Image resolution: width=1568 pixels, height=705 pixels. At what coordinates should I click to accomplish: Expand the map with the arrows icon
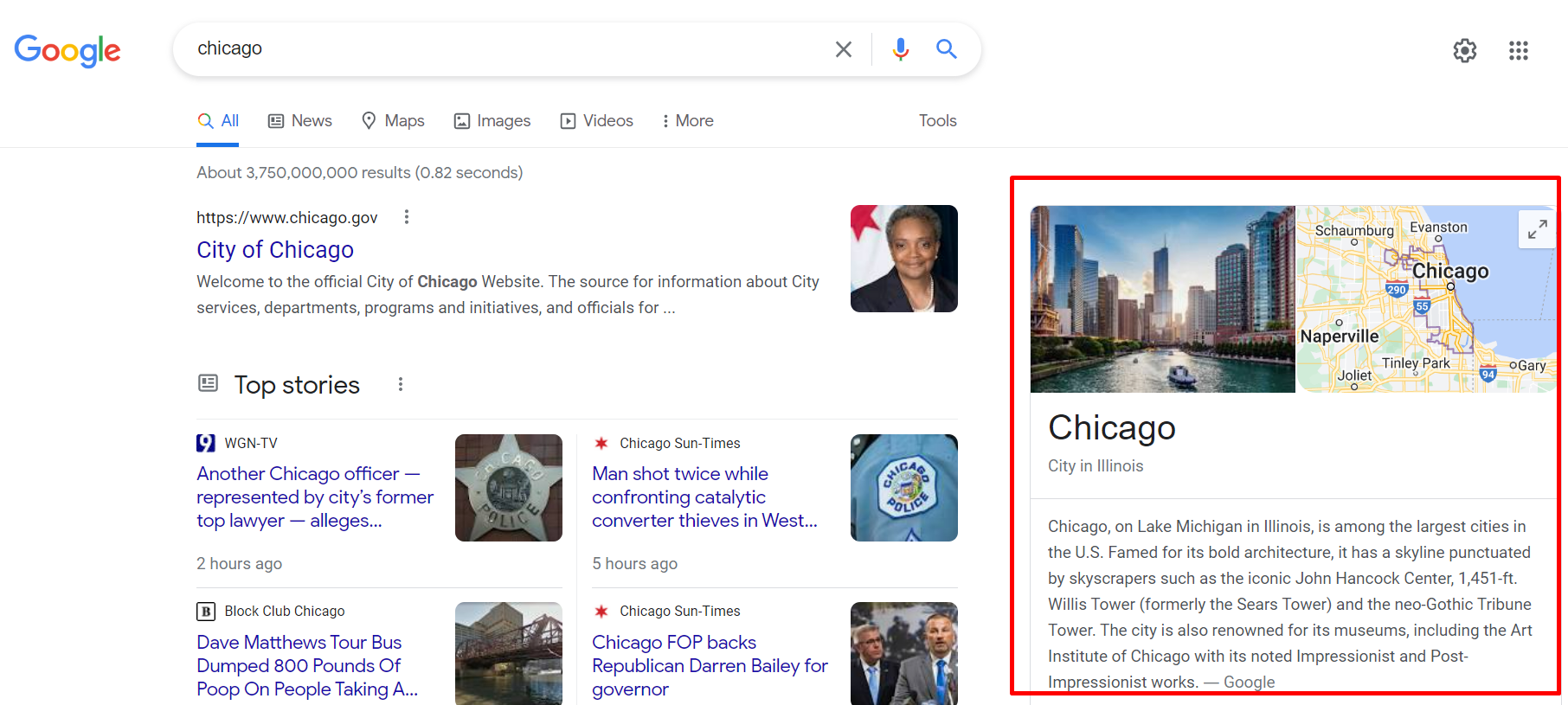click(x=1538, y=229)
